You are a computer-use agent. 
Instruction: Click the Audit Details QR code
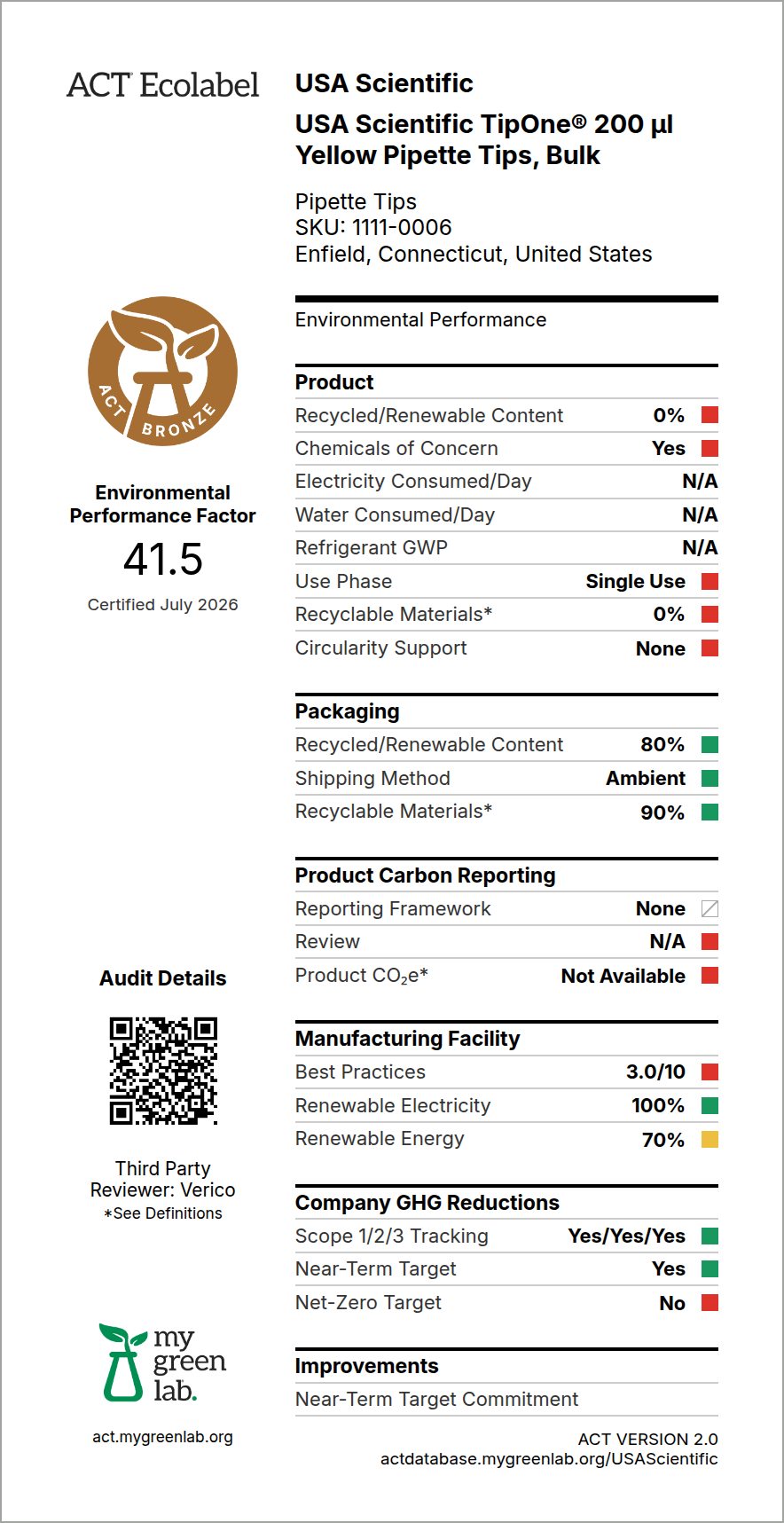[163, 1071]
